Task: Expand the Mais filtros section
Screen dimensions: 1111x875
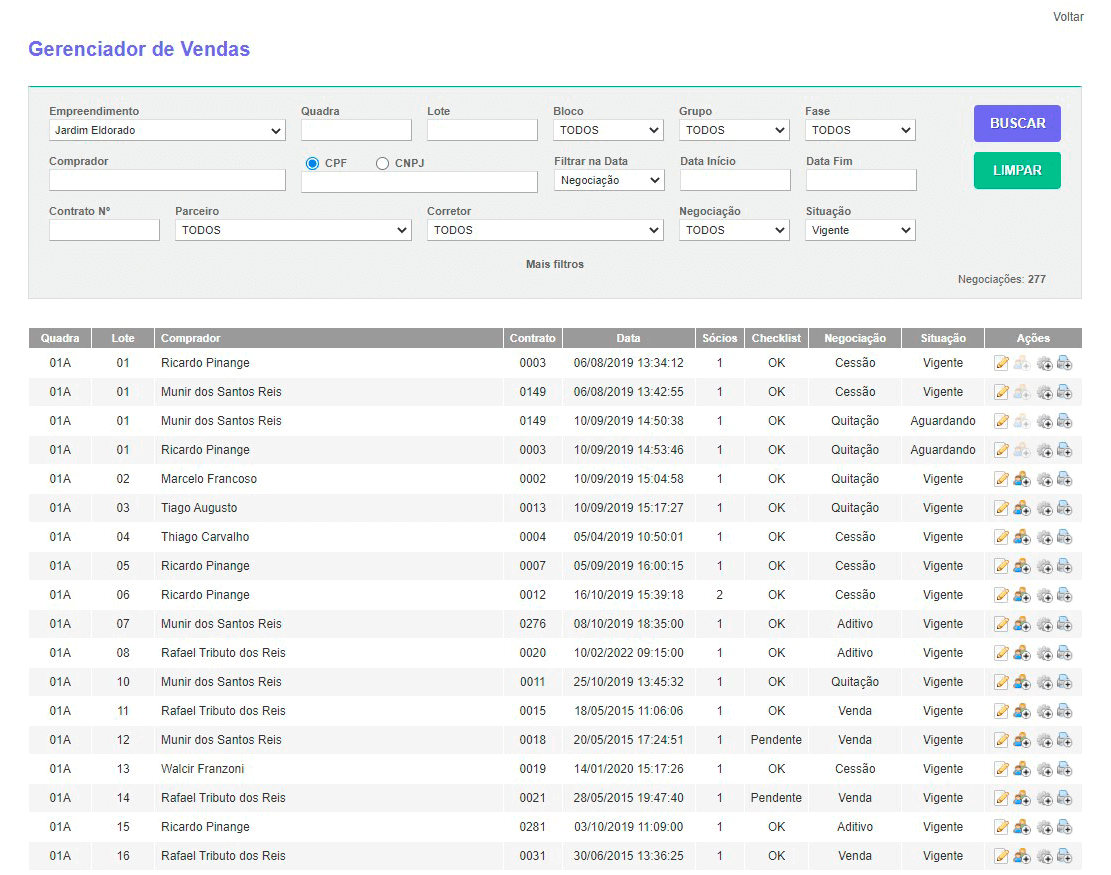Action: [555, 265]
